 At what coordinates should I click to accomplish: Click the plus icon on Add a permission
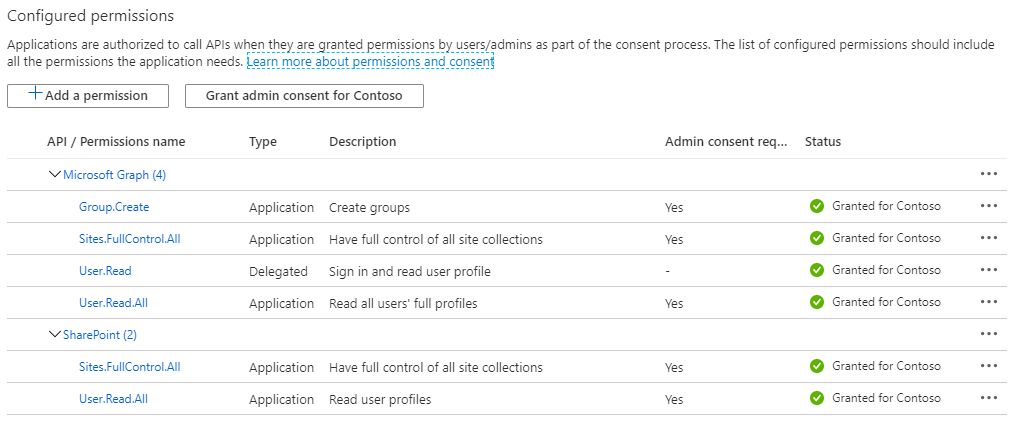click(35, 94)
